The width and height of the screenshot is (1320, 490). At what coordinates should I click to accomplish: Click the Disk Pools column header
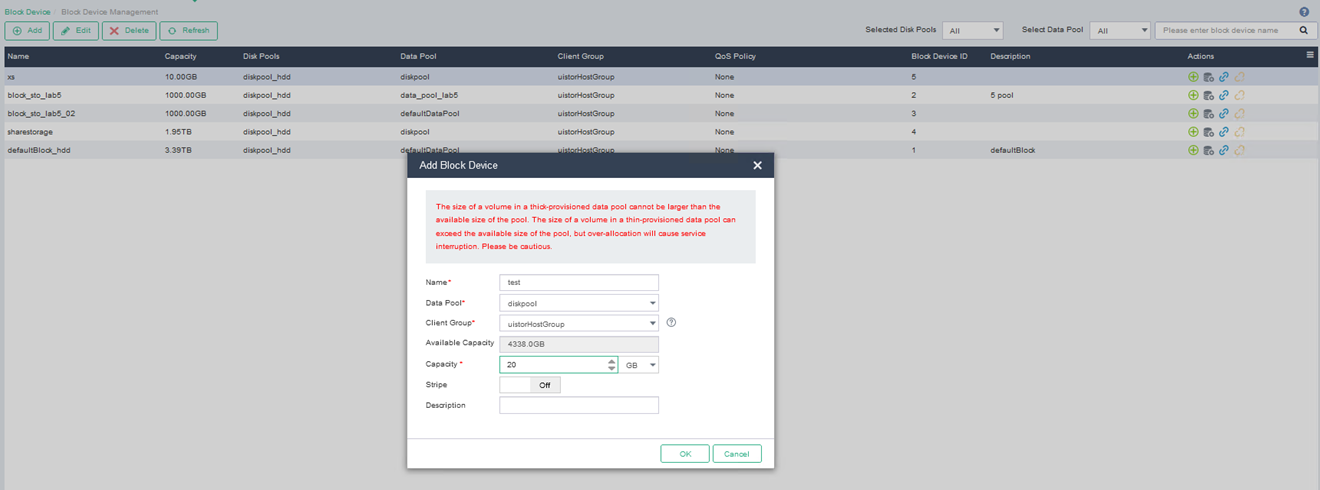pyautogui.click(x=262, y=56)
